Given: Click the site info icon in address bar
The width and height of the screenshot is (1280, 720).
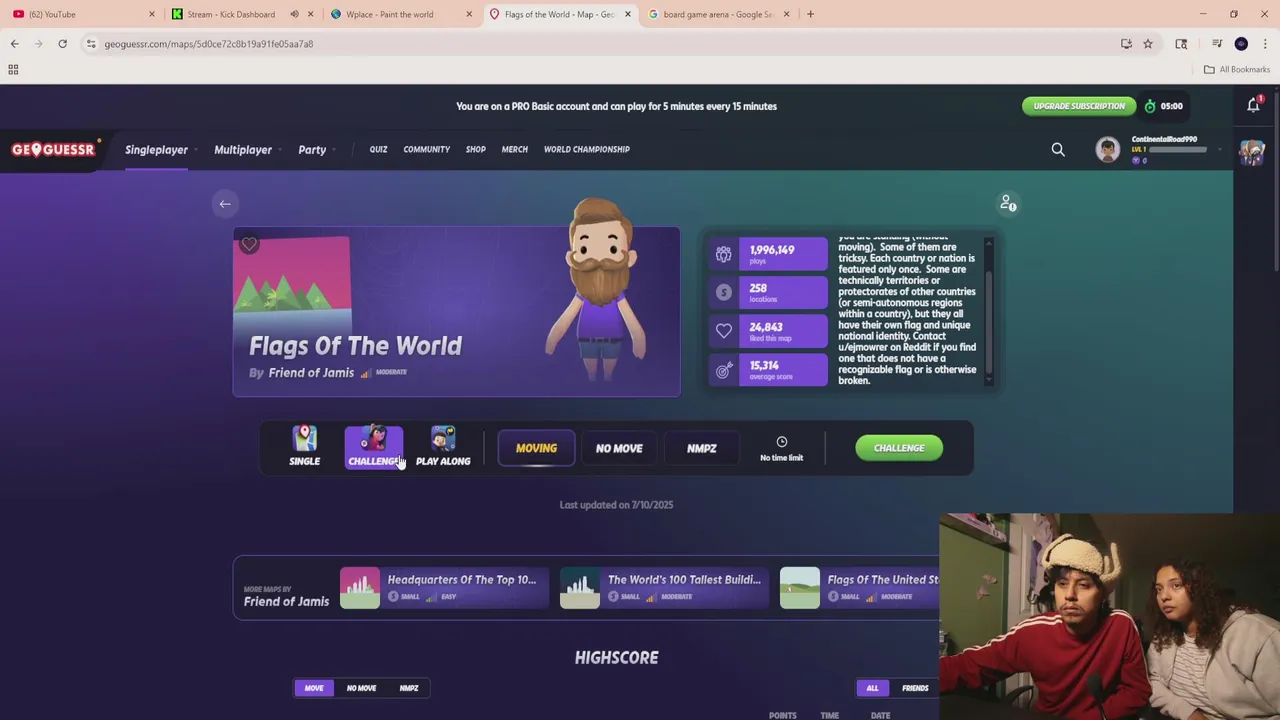Looking at the screenshot, I should click(91, 44).
